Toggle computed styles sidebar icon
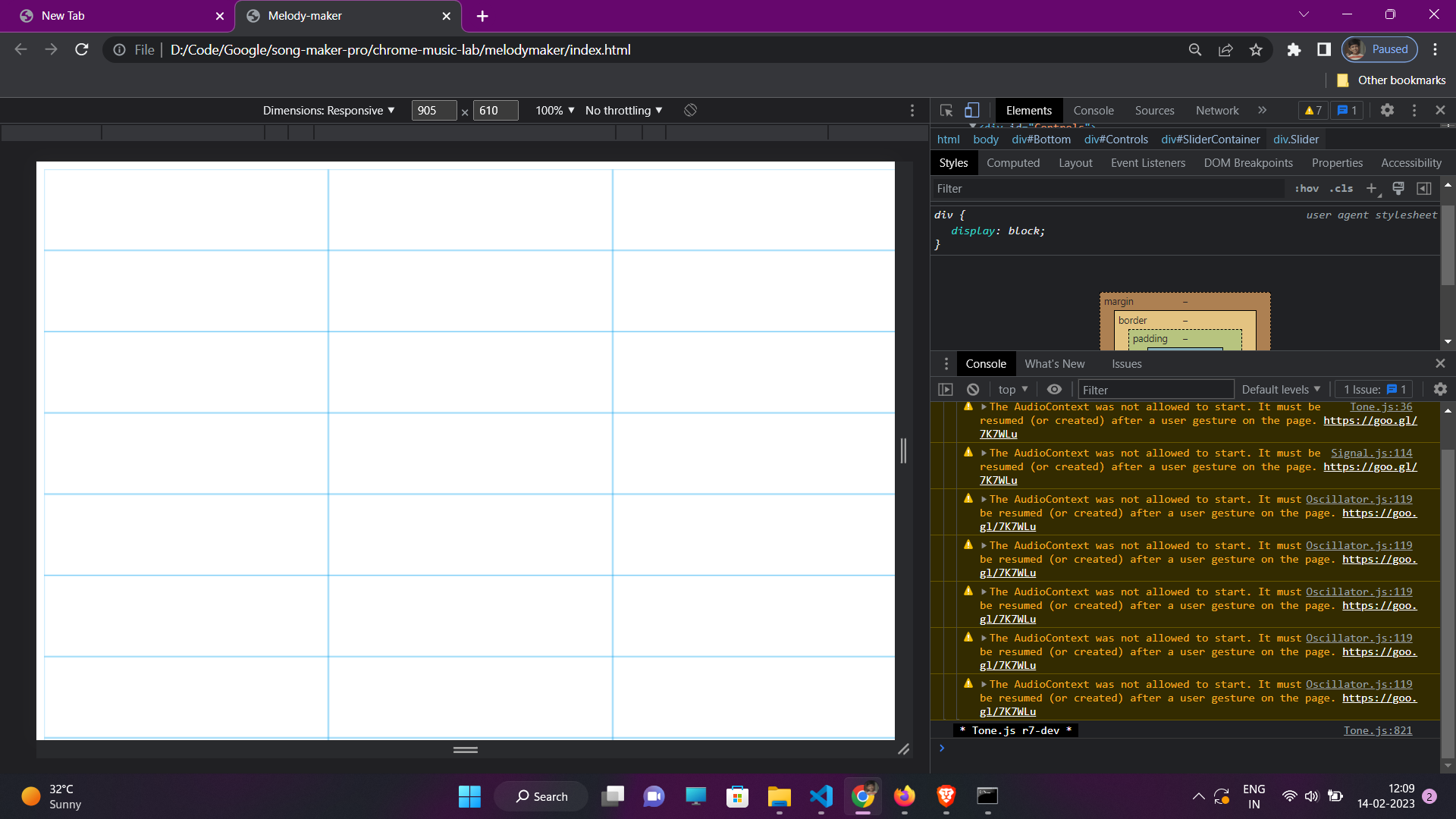Screen dimensions: 1456x819 (1424, 188)
